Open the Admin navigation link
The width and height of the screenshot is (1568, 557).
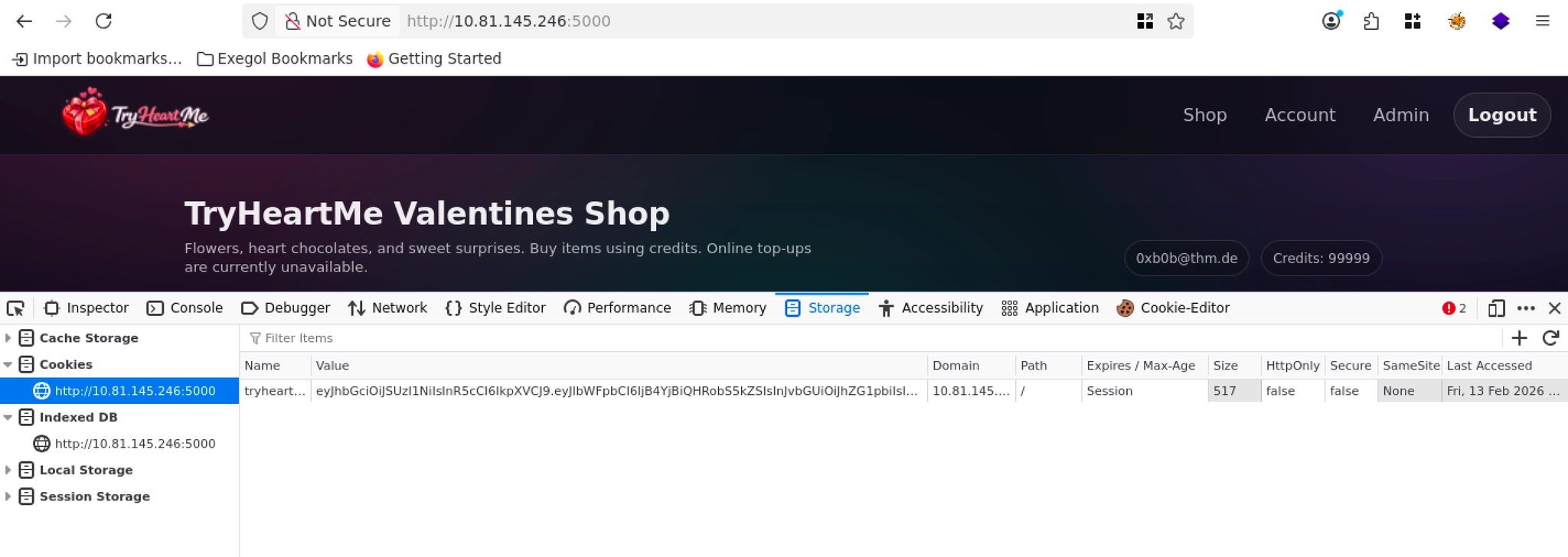[1400, 115]
